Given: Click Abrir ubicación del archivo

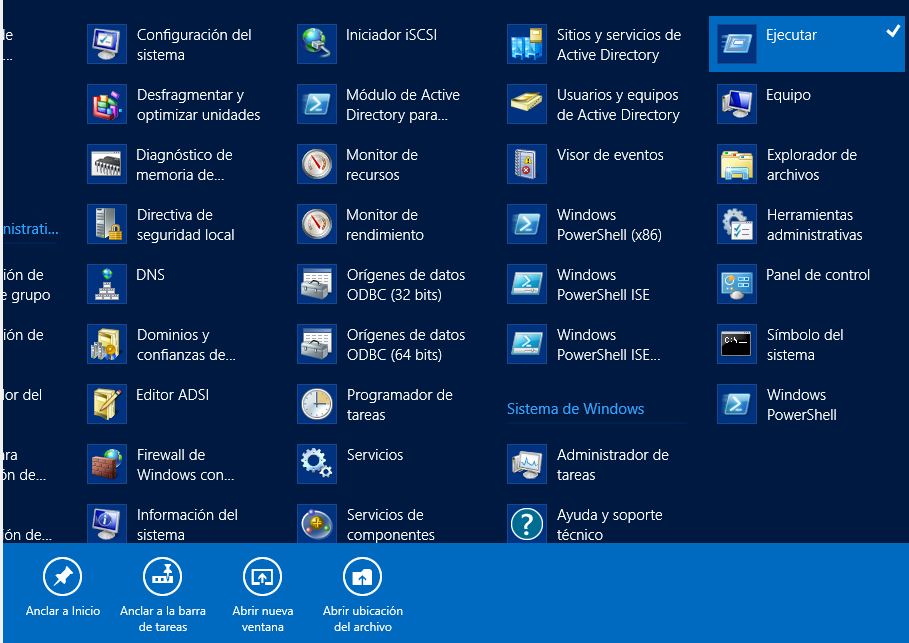Looking at the screenshot, I should [x=361, y=590].
